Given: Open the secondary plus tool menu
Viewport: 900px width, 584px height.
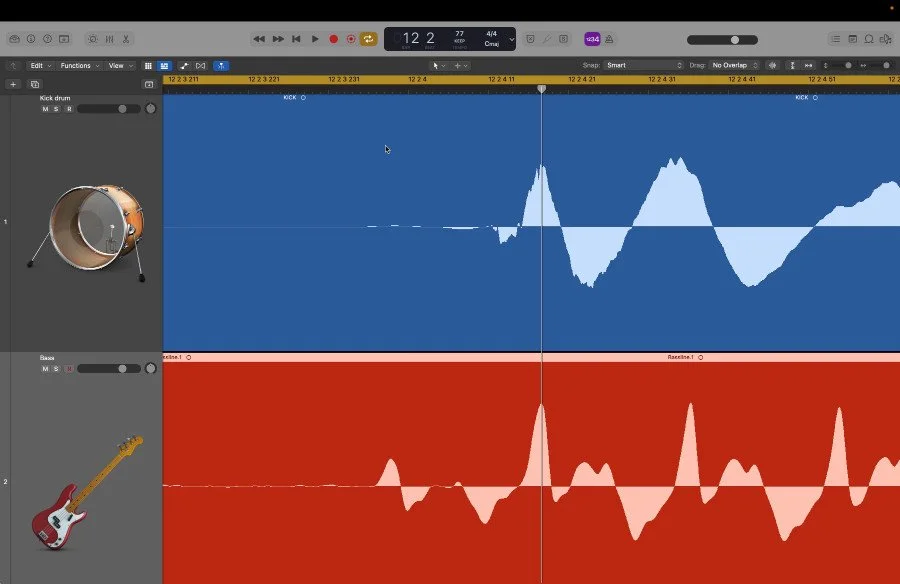Looking at the screenshot, I should pos(461,65).
